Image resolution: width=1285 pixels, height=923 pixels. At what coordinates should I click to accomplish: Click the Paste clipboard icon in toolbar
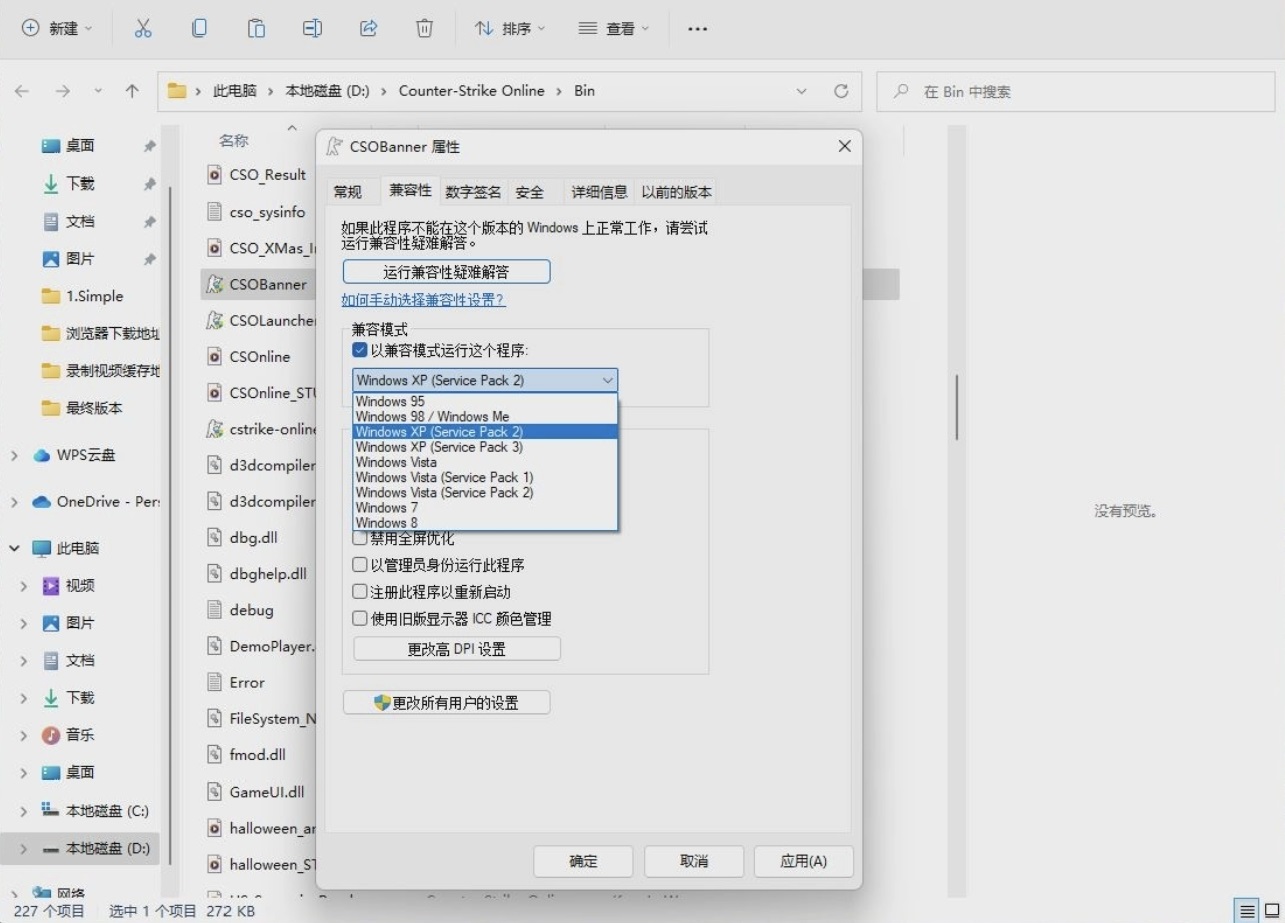point(256,29)
